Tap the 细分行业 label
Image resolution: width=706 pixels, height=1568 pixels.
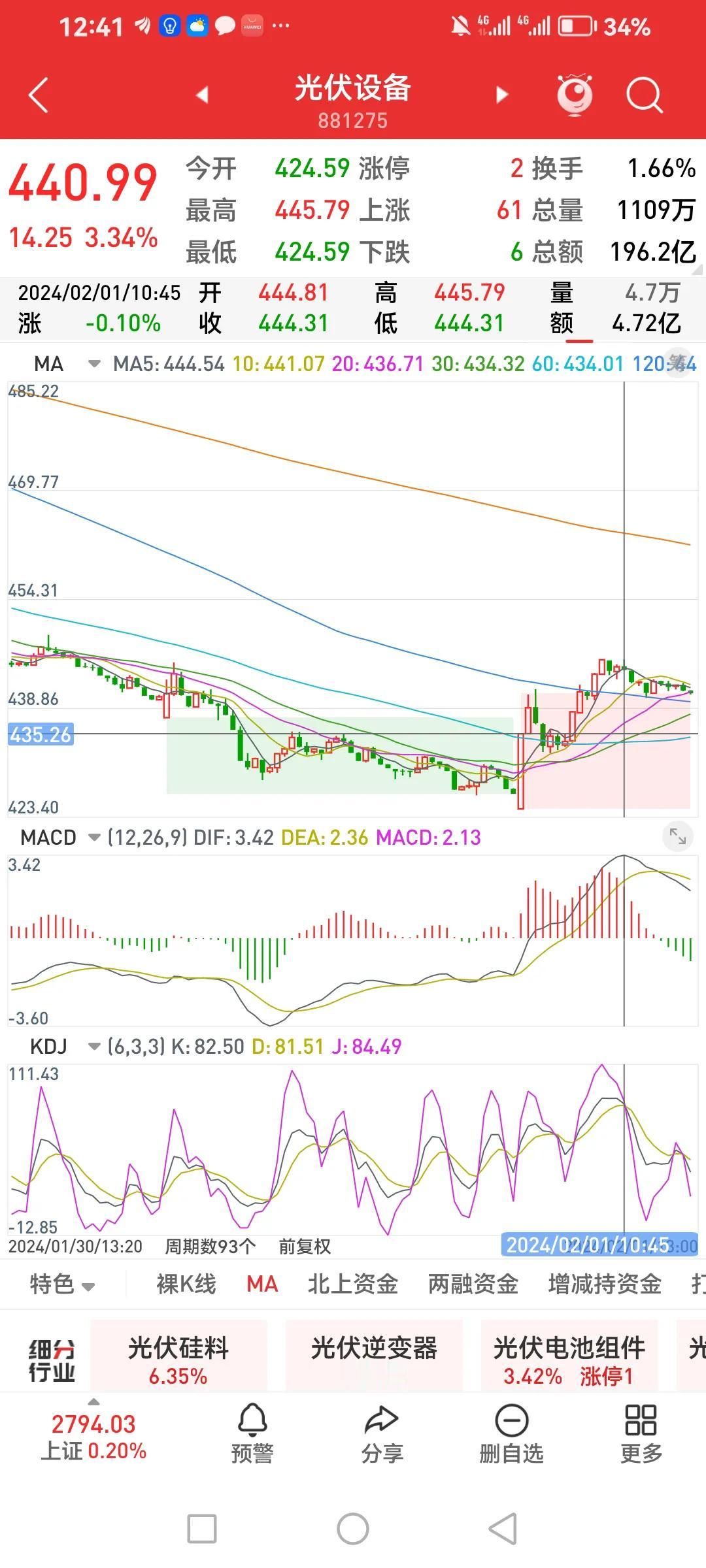(51, 1360)
